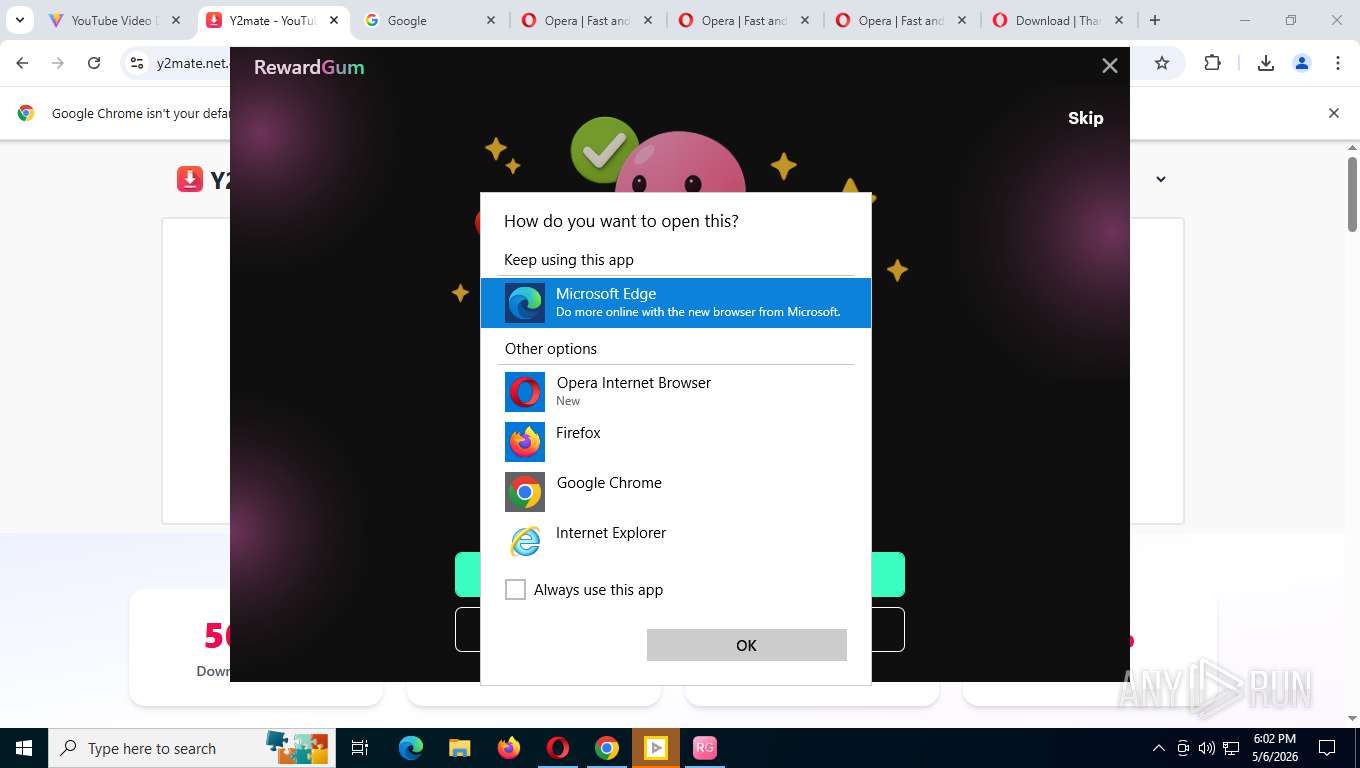
Task: Click Skip in the RewardGum overlay
Action: 1085,118
